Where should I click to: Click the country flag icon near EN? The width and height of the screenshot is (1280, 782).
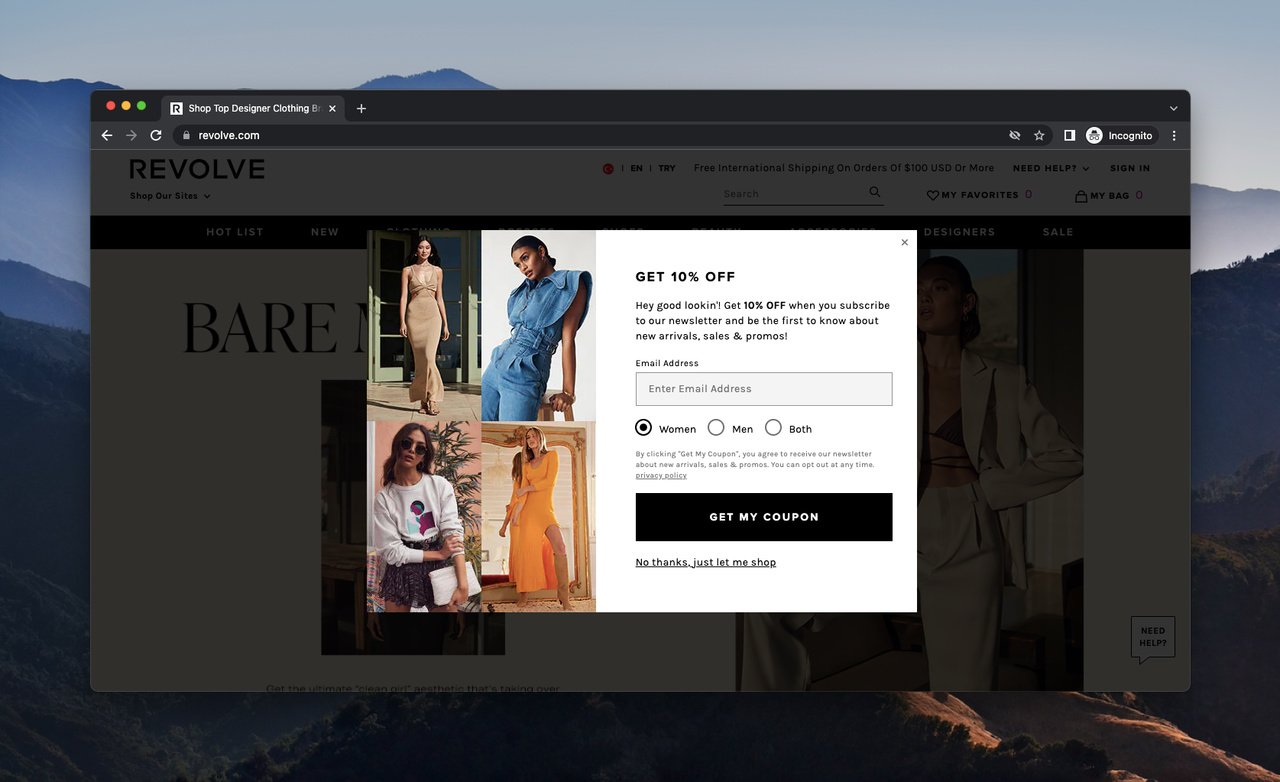(608, 168)
